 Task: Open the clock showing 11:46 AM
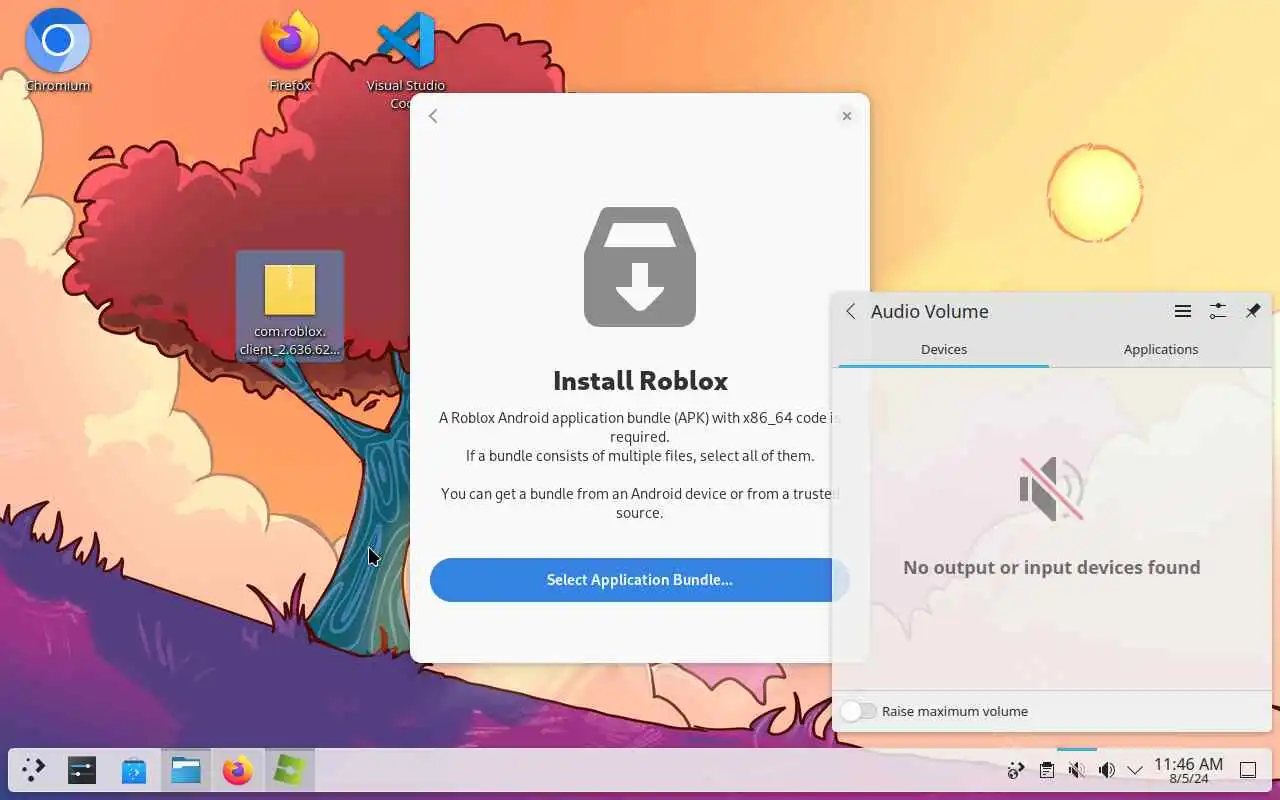(1188, 770)
